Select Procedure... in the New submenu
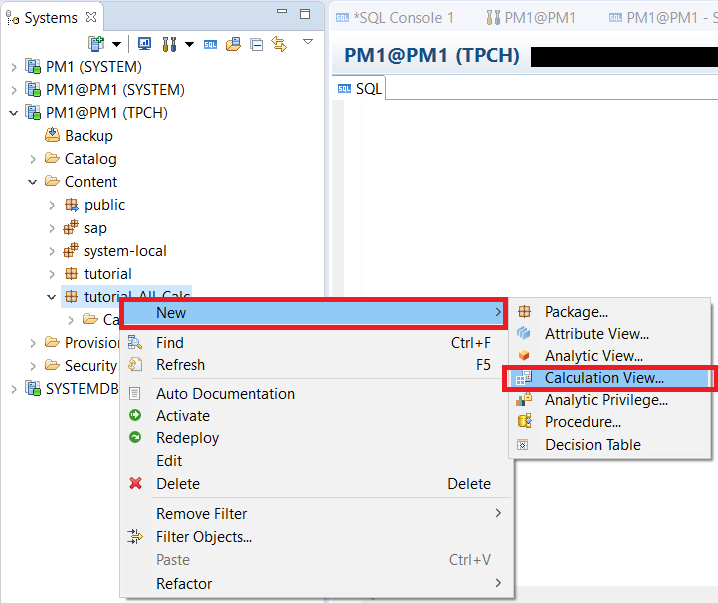The image size is (718, 603). coord(610,422)
